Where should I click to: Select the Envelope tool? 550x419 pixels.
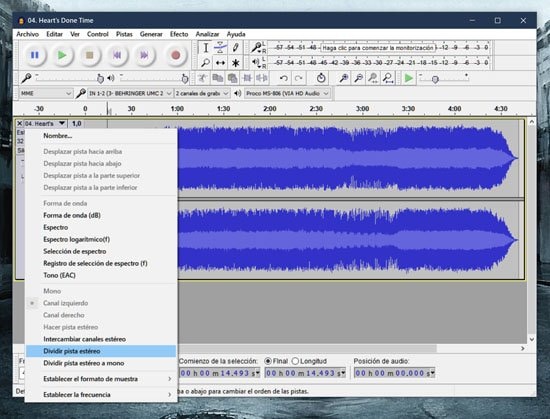coord(220,47)
